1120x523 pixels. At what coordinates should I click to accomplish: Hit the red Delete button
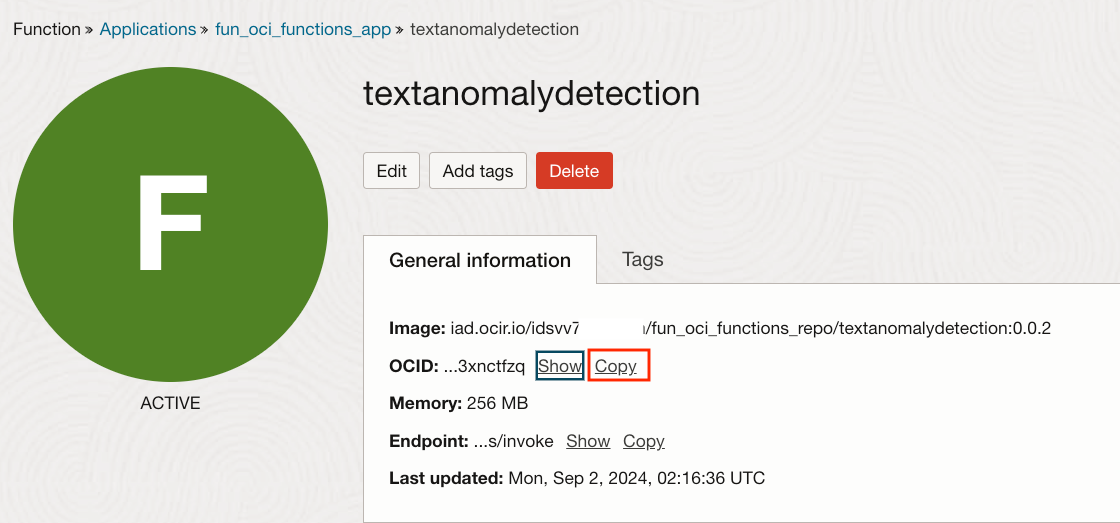coord(574,171)
